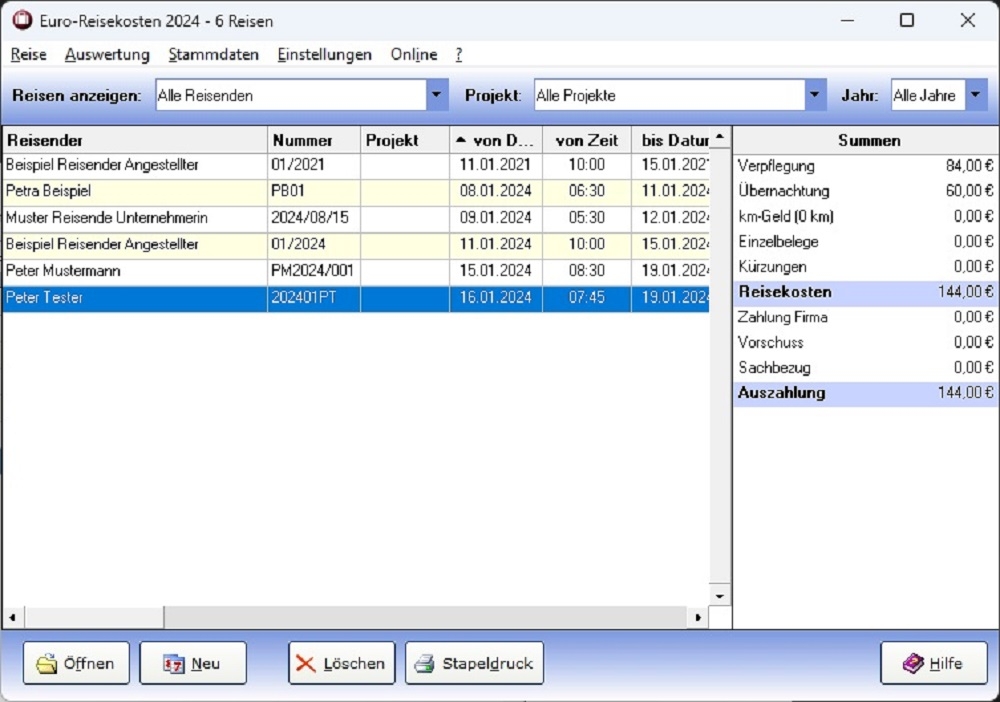Click the book icon on Hilfe
Viewport: 1000px width, 702px height.
point(913,664)
